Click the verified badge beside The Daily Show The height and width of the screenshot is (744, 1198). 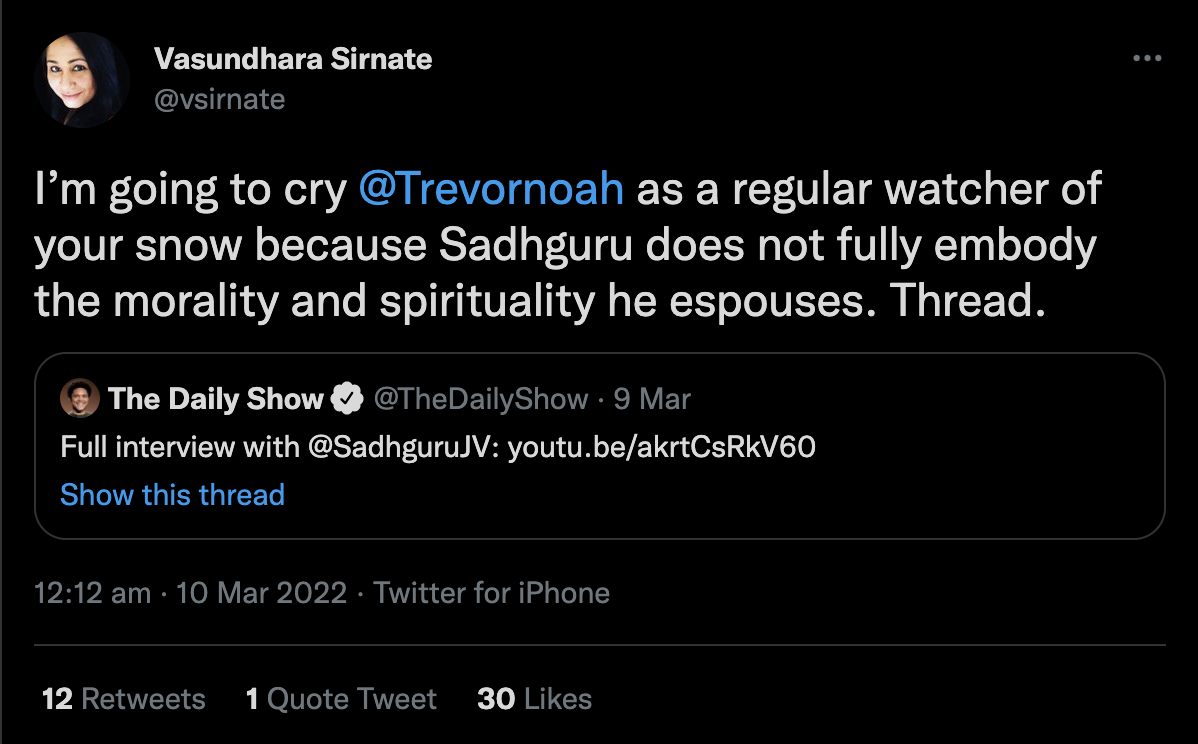click(347, 399)
